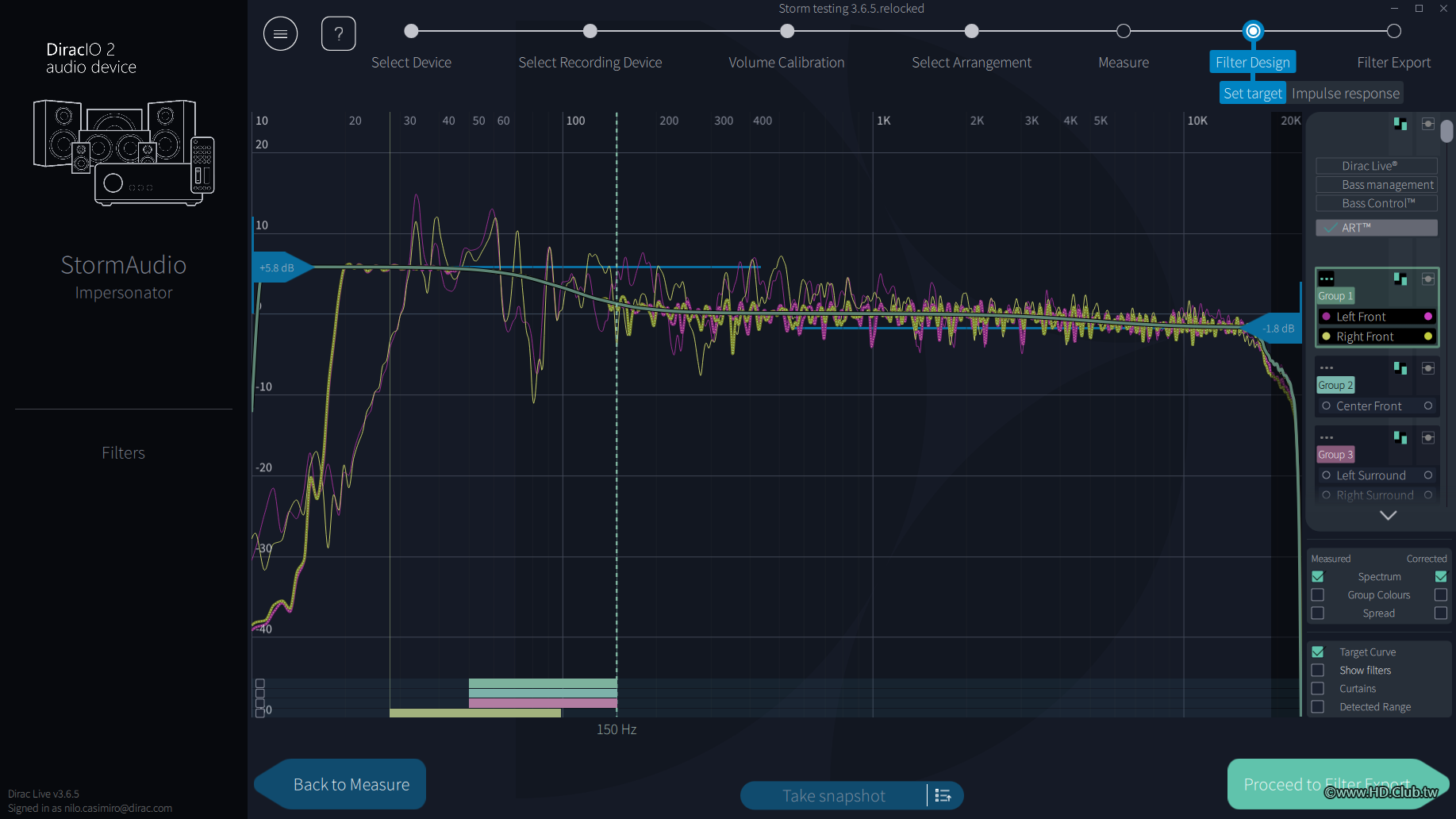
Task: Enable the Show filters checkbox
Action: (1318, 671)
